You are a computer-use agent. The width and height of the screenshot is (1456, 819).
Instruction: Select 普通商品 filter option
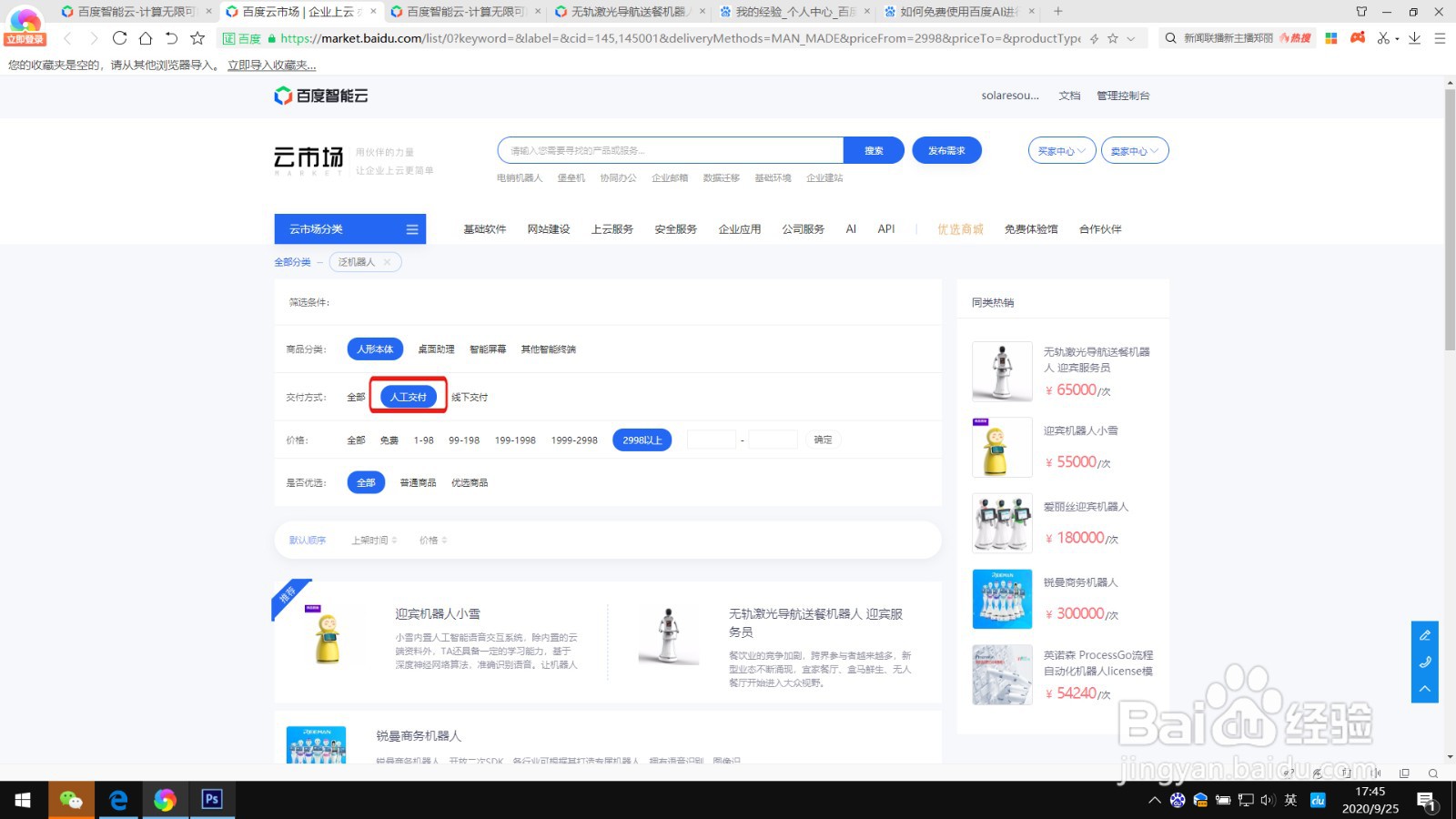click(418, 483)
